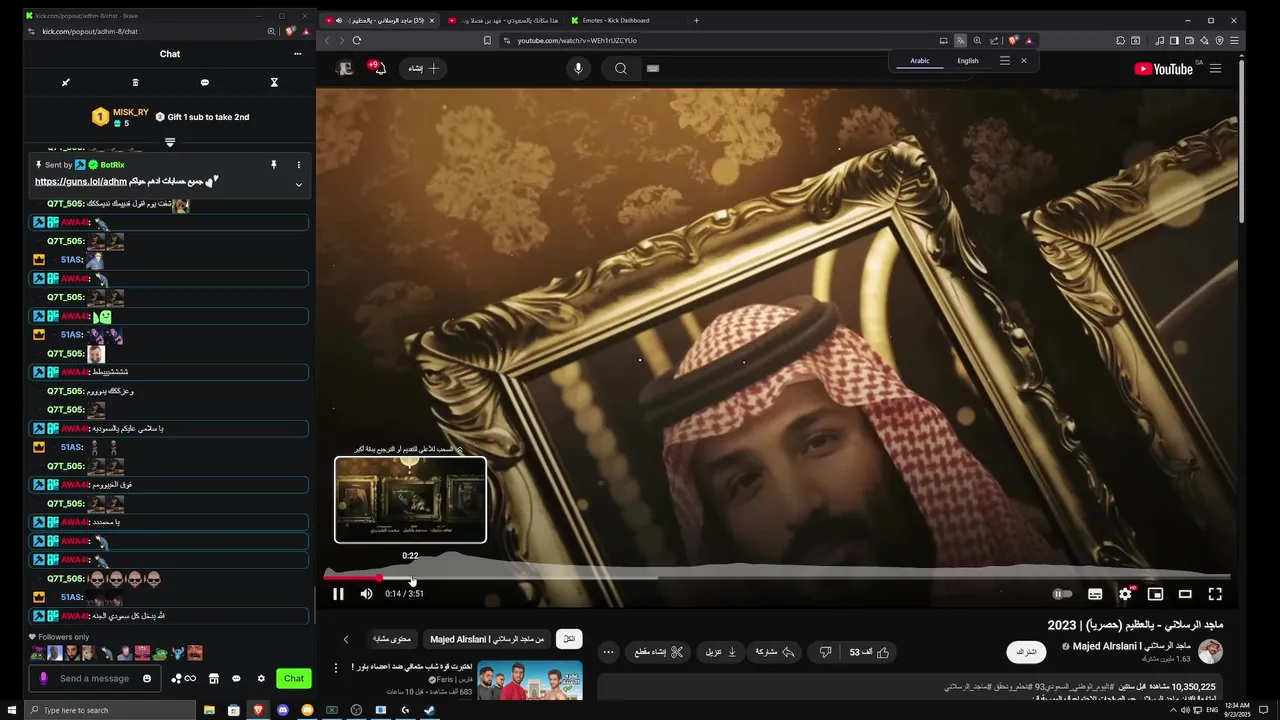
Task: Open Brave wallet icon
Action: (x=1189, y=40)
